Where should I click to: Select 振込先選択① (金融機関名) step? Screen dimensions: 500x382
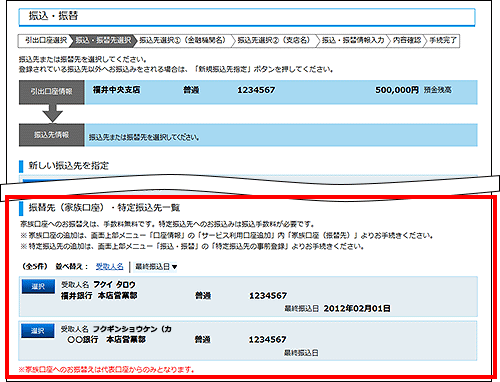point(182,41)
